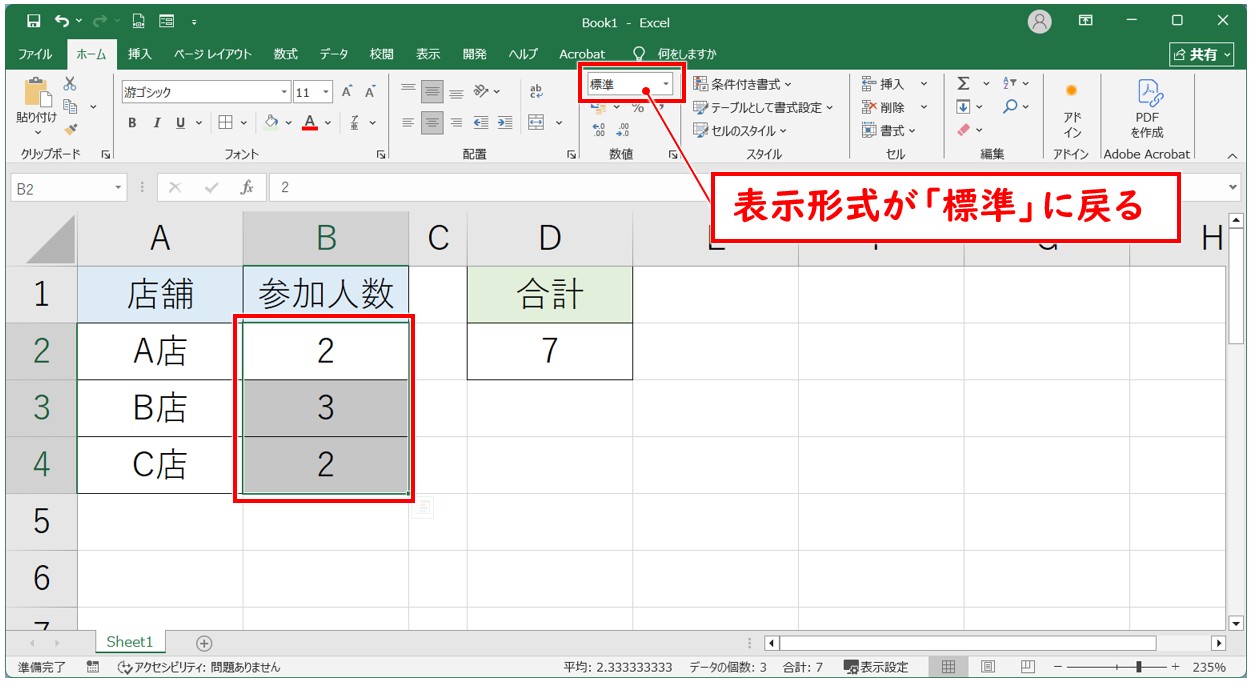1252x685 pixels.
Task: Switch to the Acrobat tab
Action: tap(582, 54)
